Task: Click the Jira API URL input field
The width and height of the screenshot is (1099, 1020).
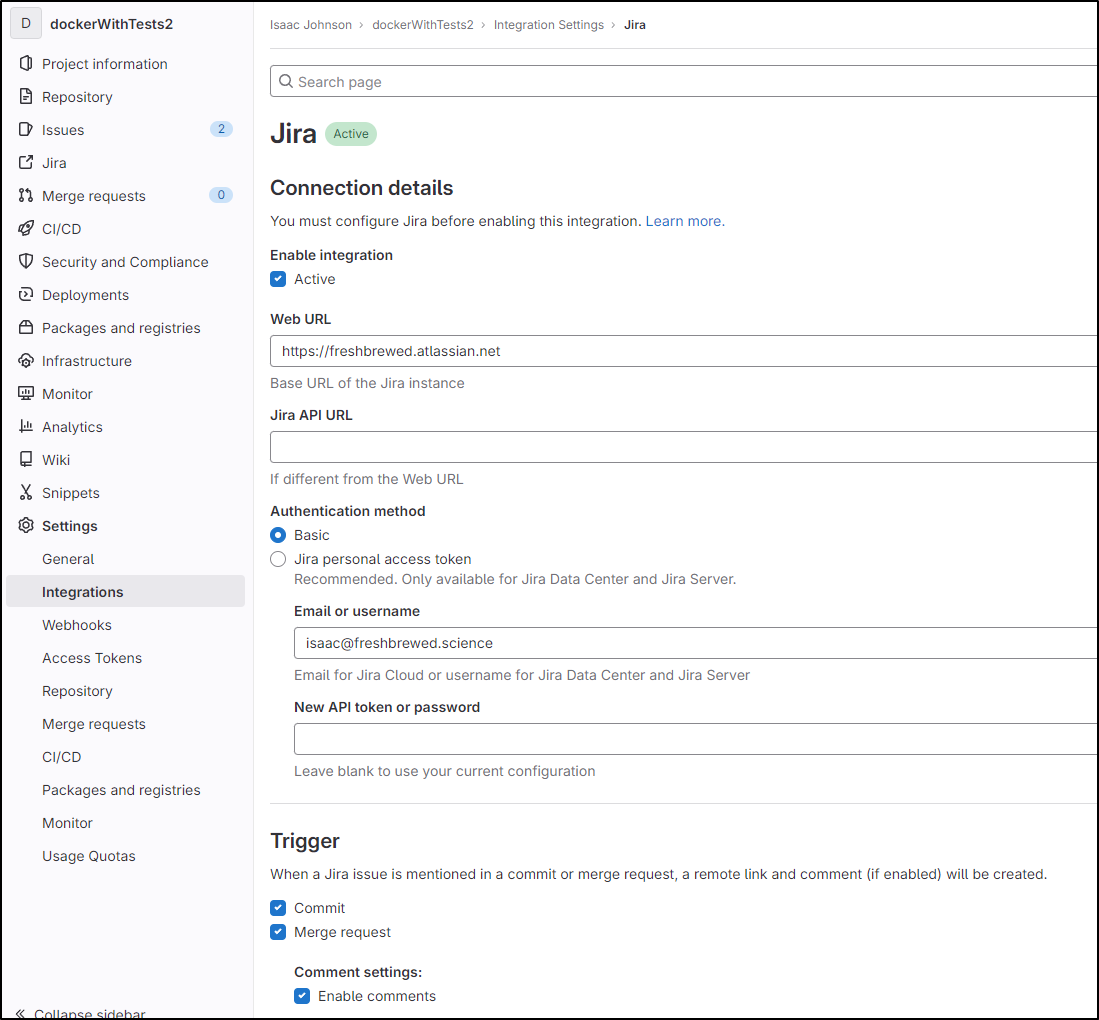Action: 684,447
